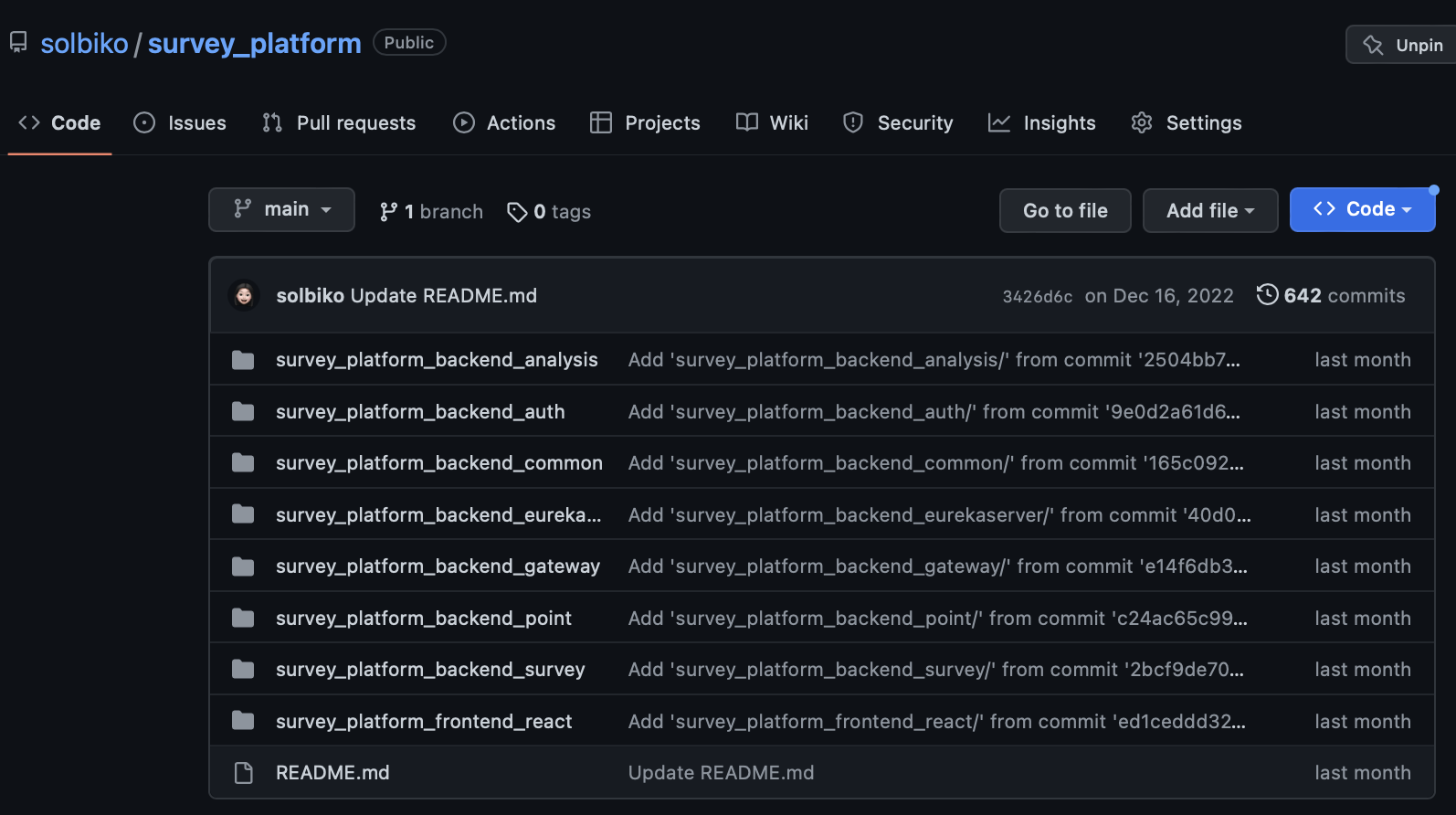Image resolution: width=1456 pixels, height=815 pixels.
Task: Open the Issues tab
Action: 180,122
